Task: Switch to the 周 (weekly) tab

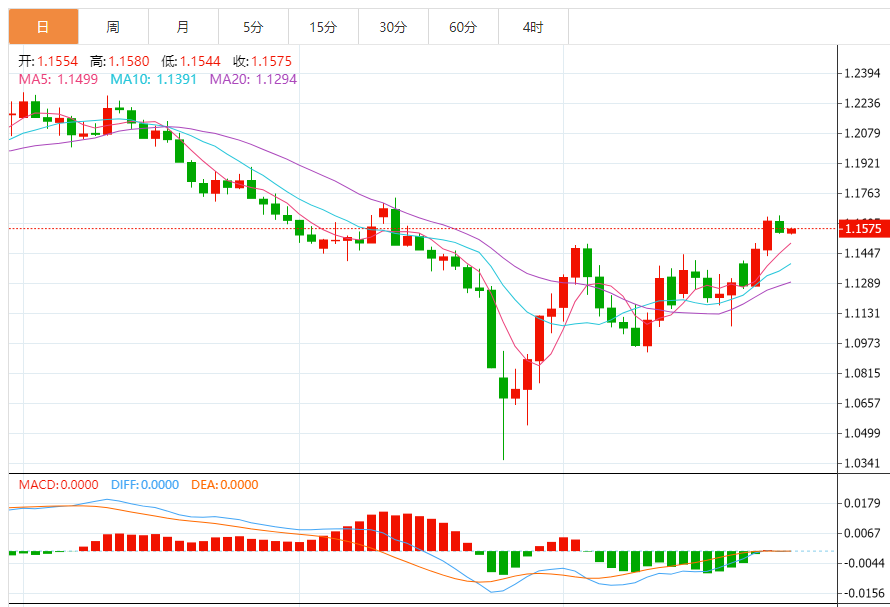Action: coord(113,27)
